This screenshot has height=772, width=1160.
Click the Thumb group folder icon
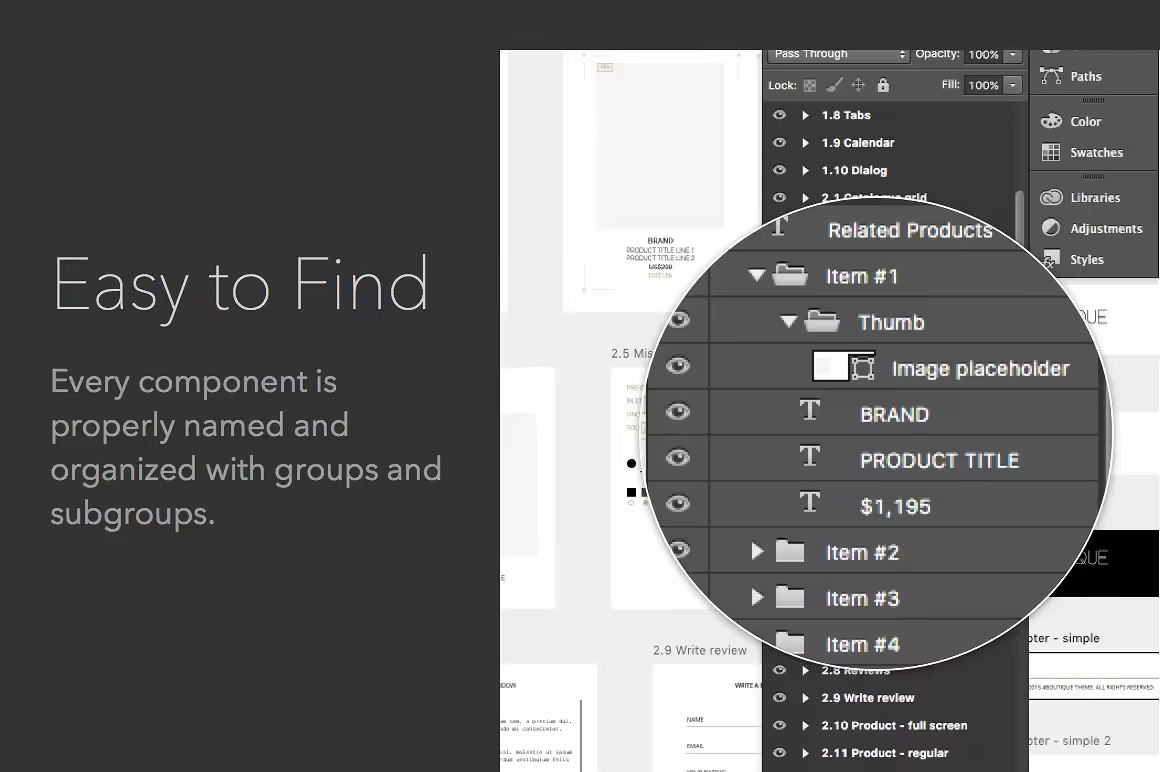click(x=822, y=321)
